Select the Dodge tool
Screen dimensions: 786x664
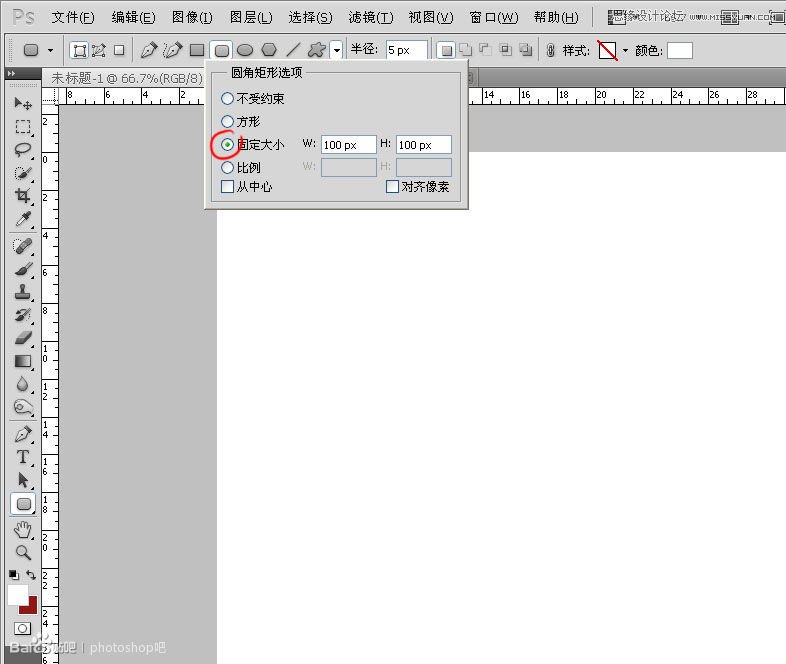pyautogui.click(x=23, y=407)
